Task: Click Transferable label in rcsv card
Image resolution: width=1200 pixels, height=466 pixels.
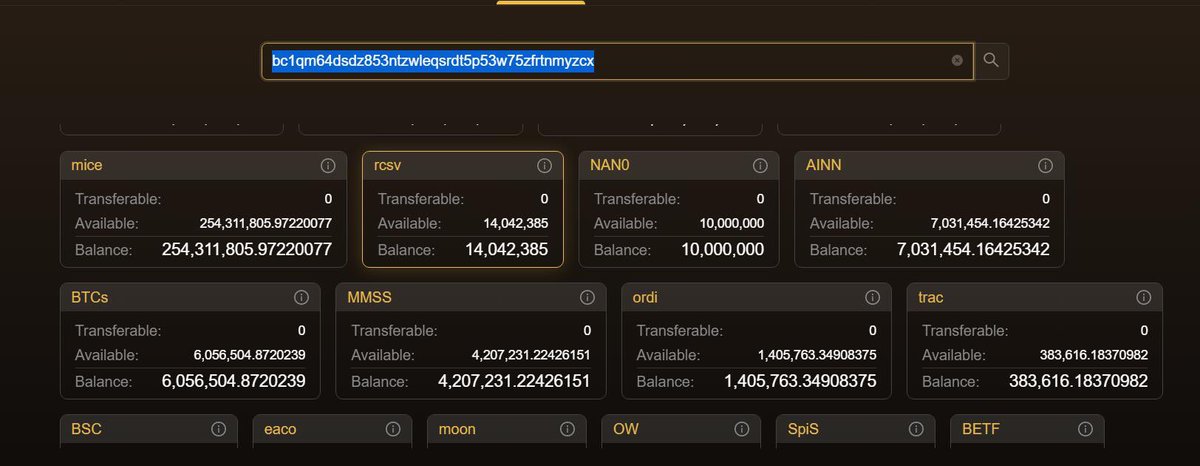Action: click(421, 199)
